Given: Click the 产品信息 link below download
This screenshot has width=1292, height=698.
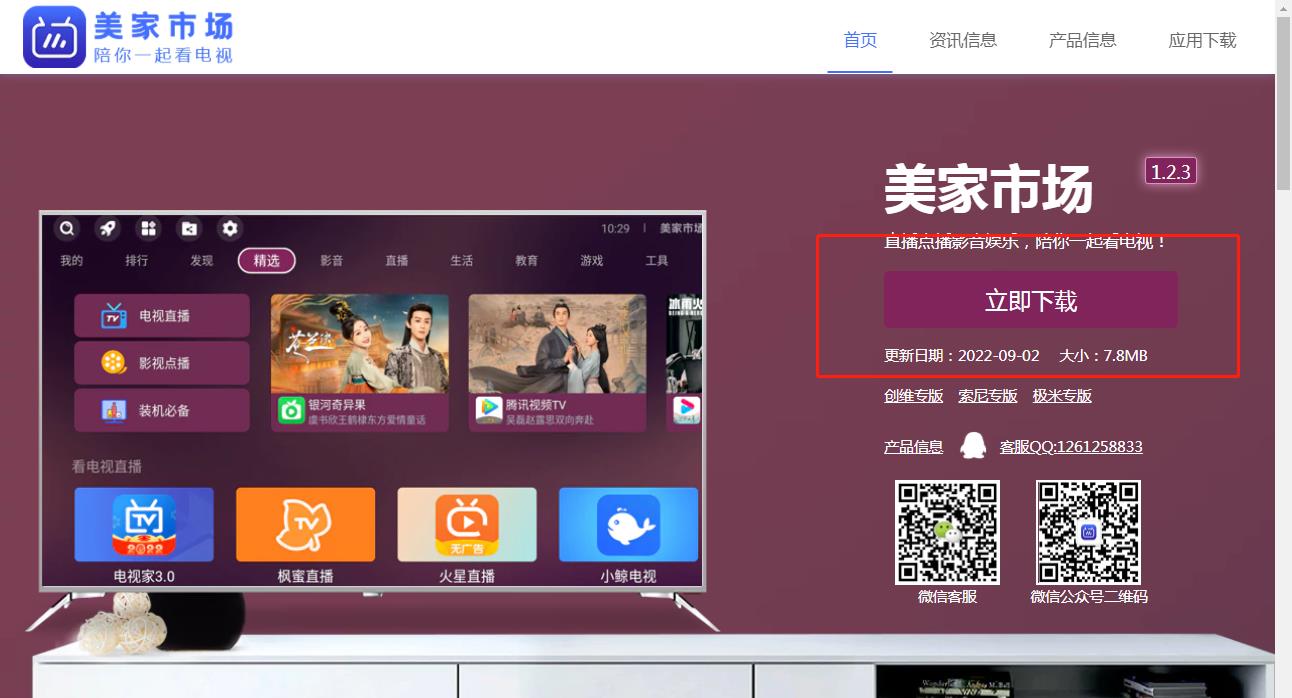Looking at the screenshot, I should [913, 447].
